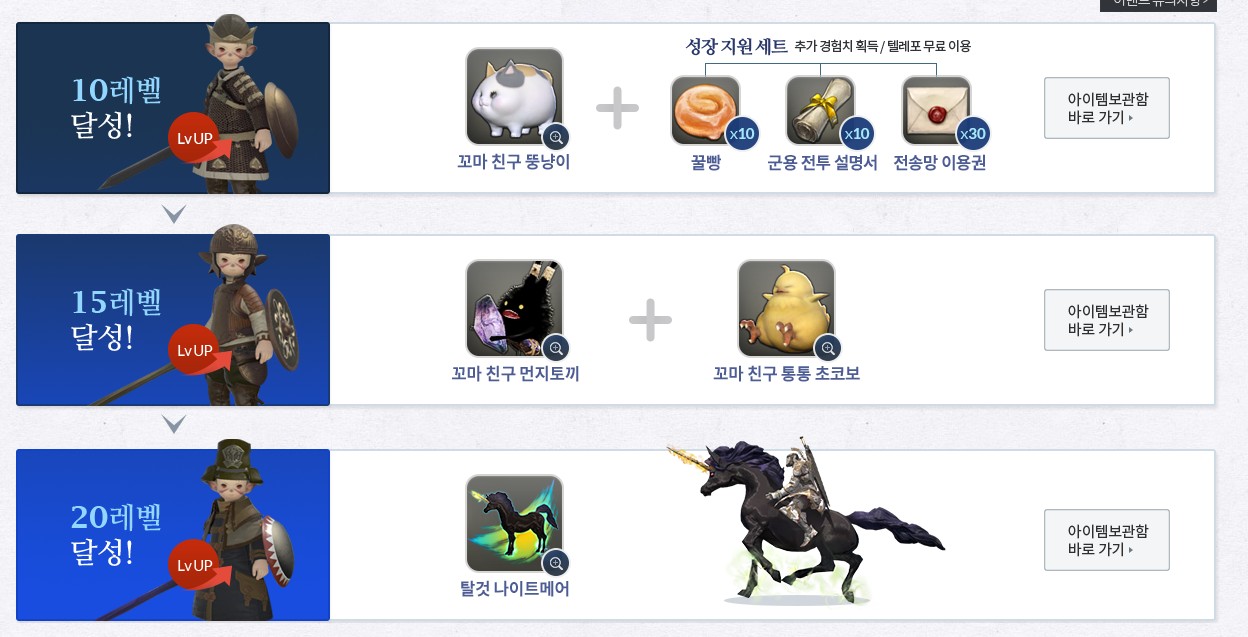
Task: Magnify the 통통 초코보 preview
Action: point(828,348)
